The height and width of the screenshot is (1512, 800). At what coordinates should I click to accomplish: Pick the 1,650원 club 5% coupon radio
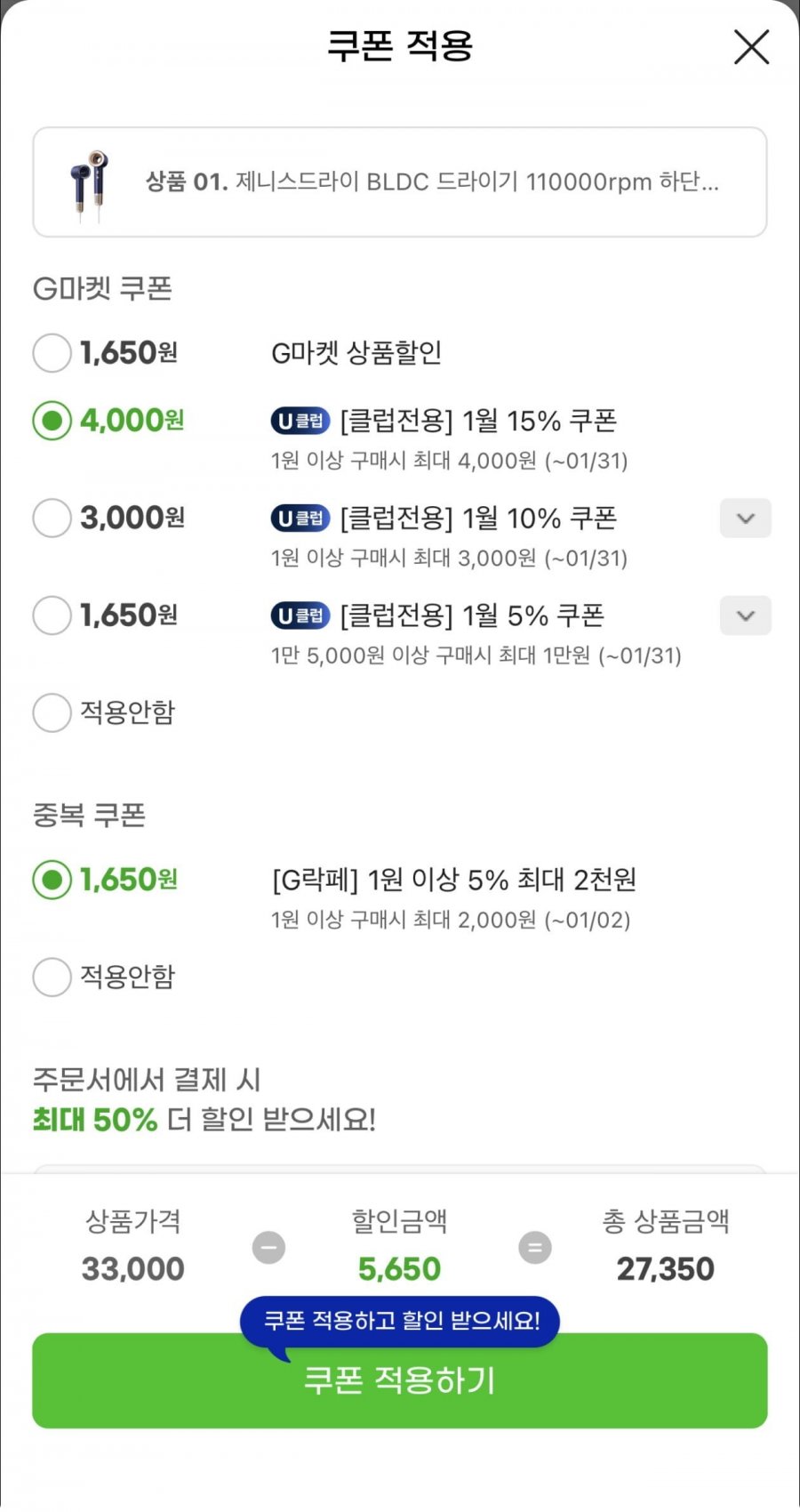pos(52,615)
